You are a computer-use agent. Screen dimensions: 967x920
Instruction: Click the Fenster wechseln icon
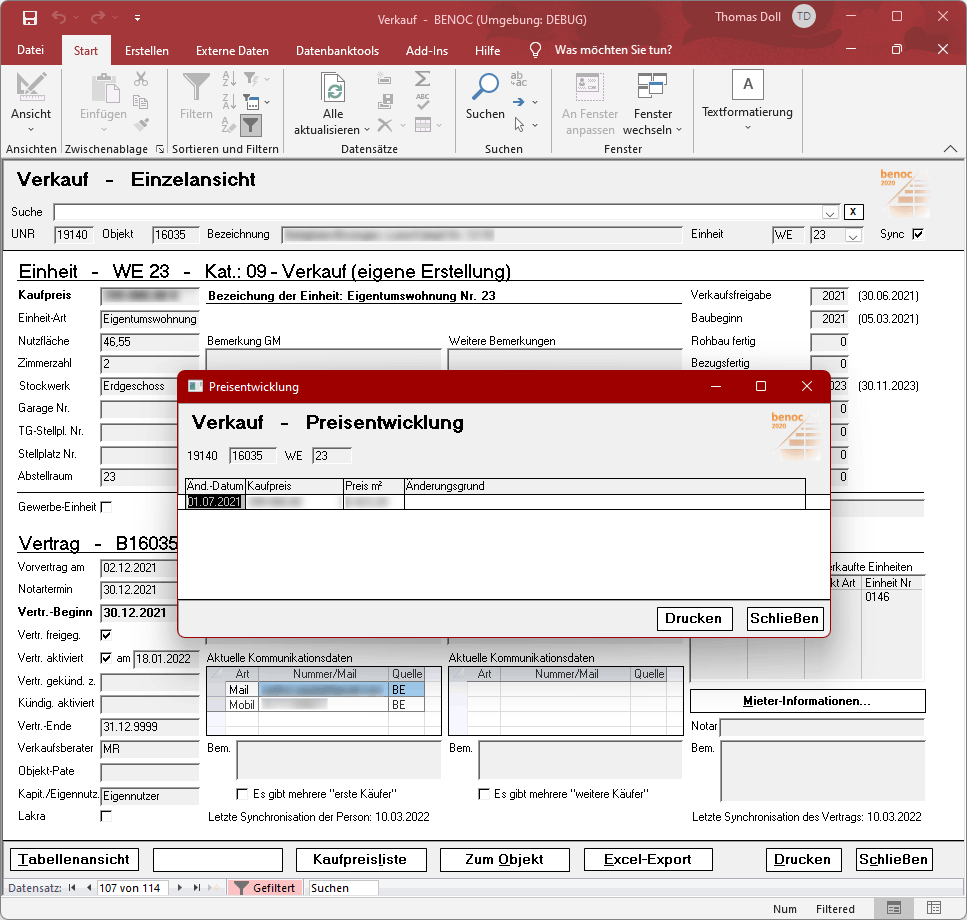tap(652, 88)
